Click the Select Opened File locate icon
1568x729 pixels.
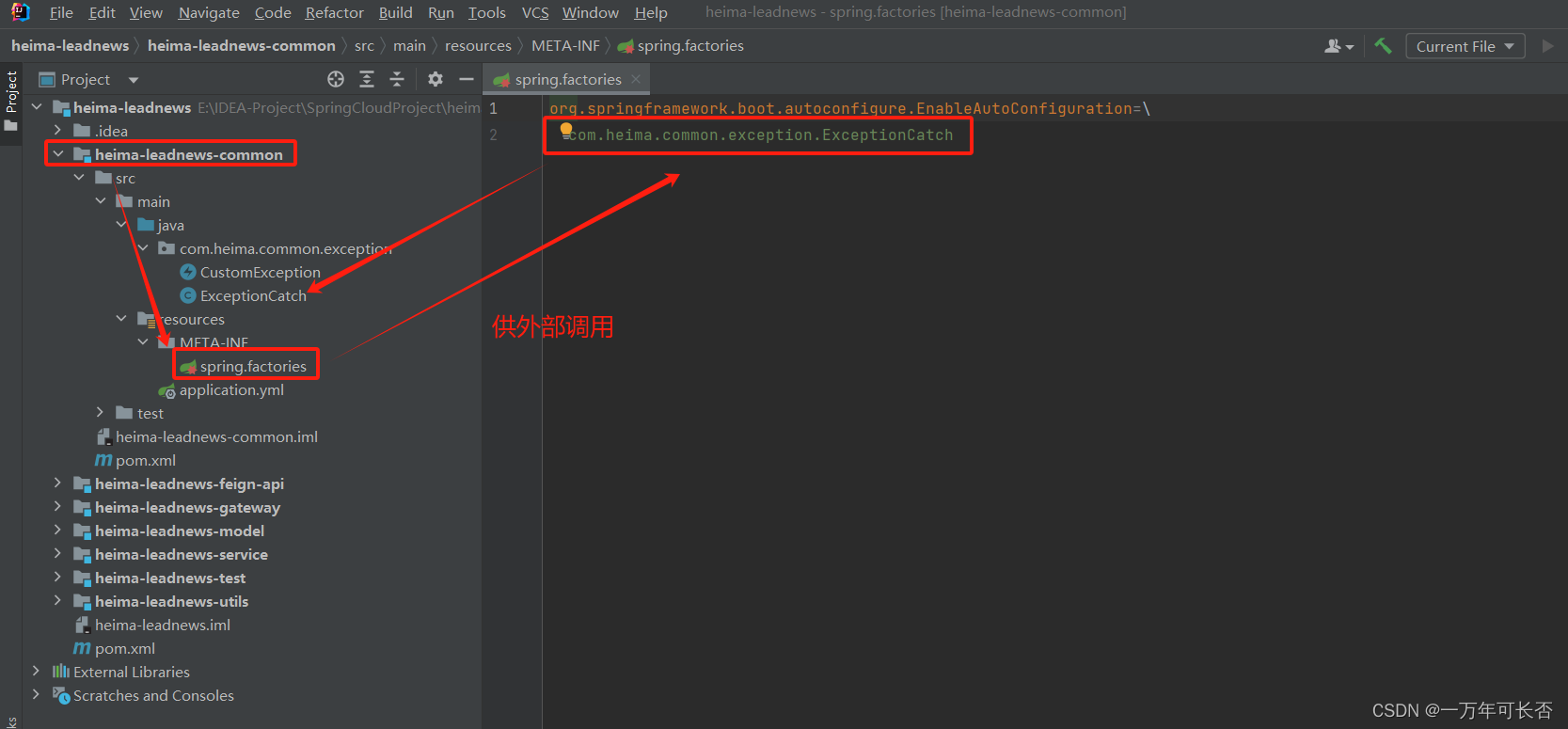[x=336, y=79]
